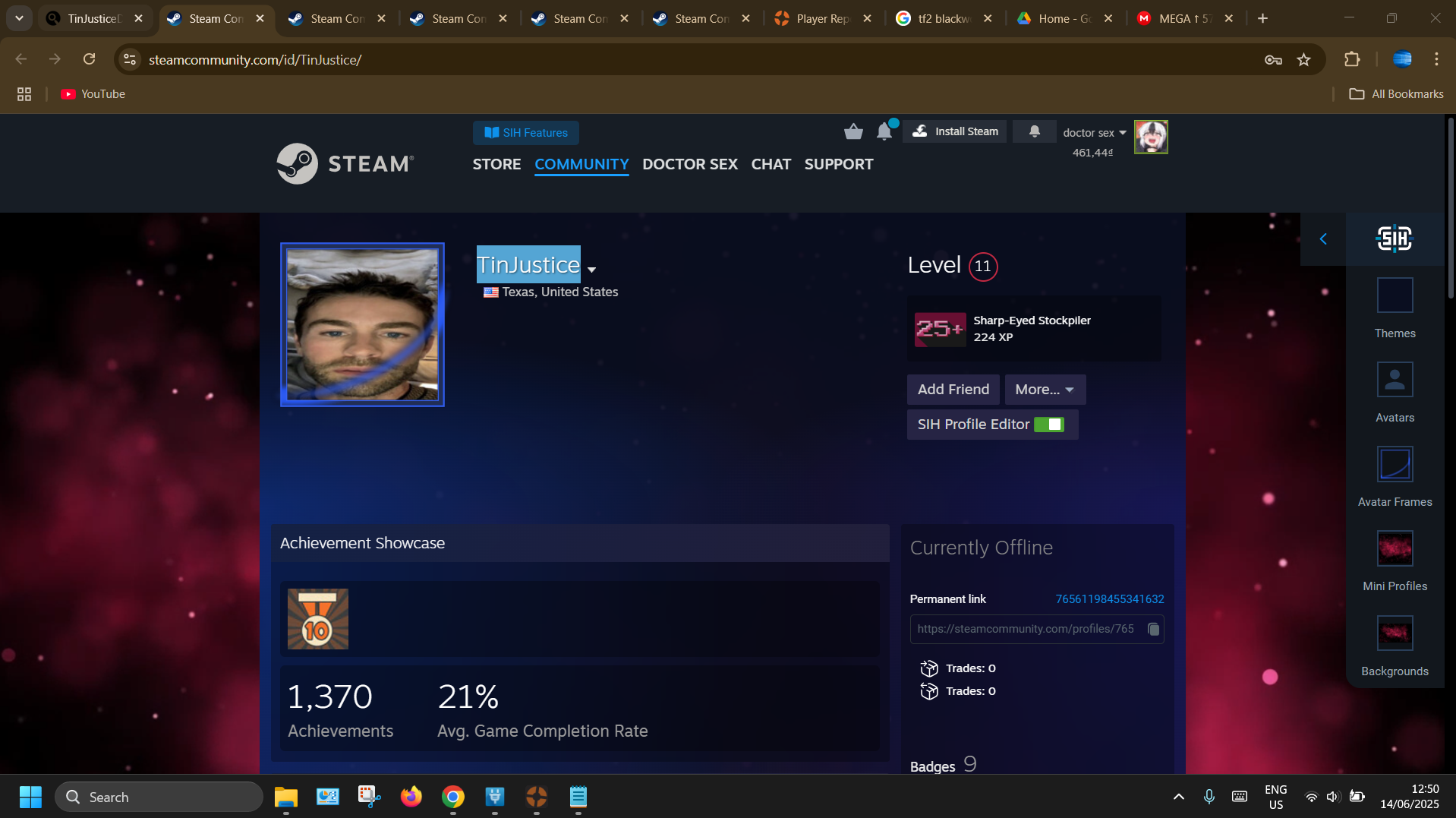View site information icon in address bar
Screen dimensions: 1456x818
(130, 59)
